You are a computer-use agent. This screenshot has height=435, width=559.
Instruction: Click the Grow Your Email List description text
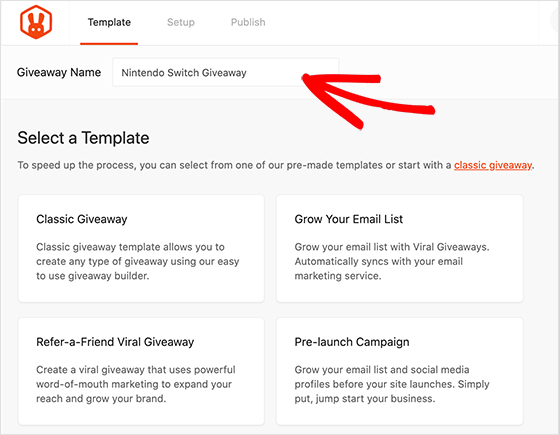tap(392, 261)
